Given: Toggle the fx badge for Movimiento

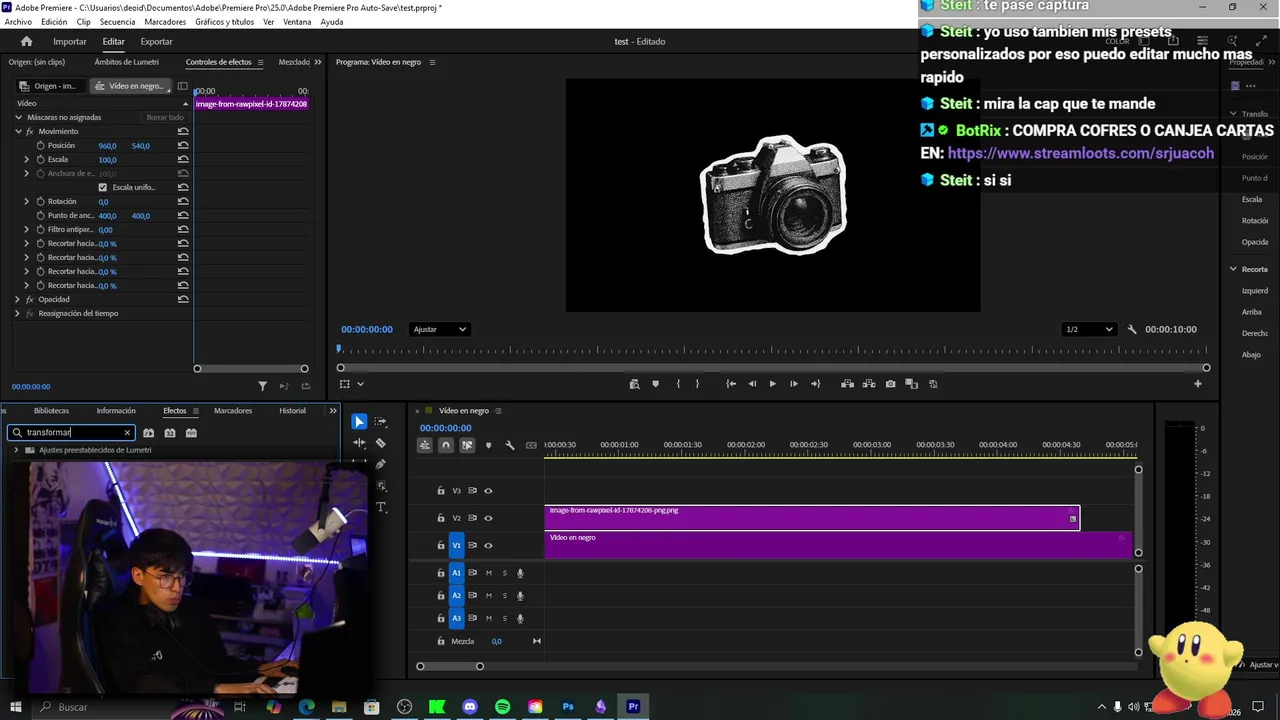Looking at the screenshot, I should pyautogui.click(x=30, y=131).
